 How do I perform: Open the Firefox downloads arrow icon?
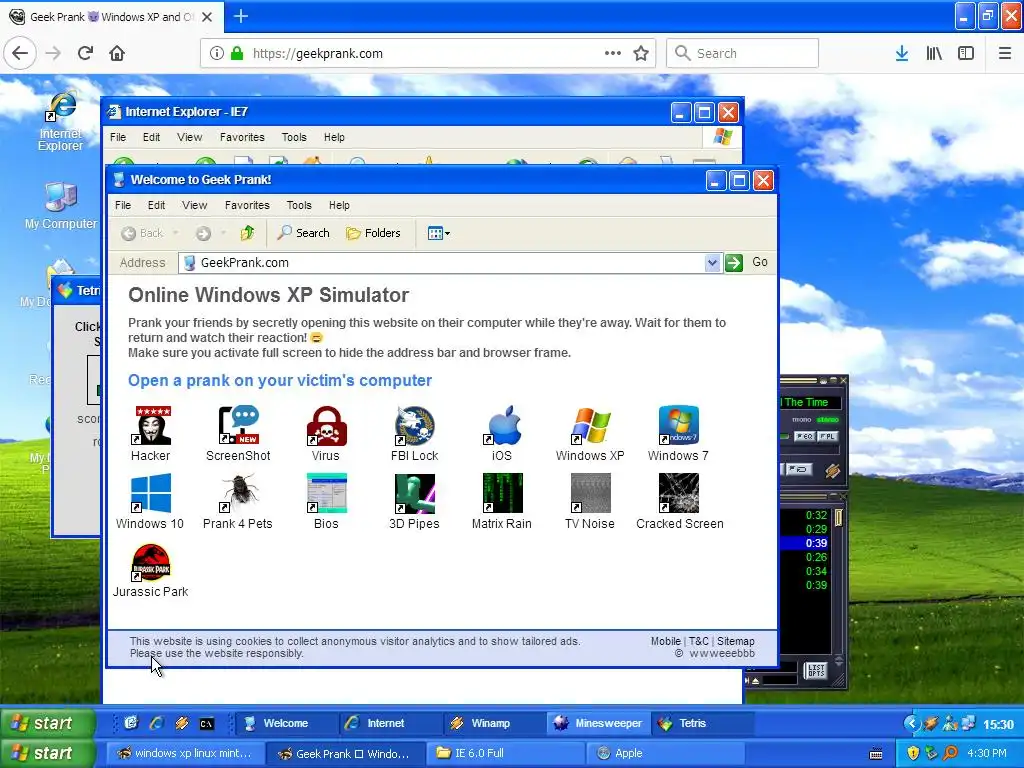902,54
